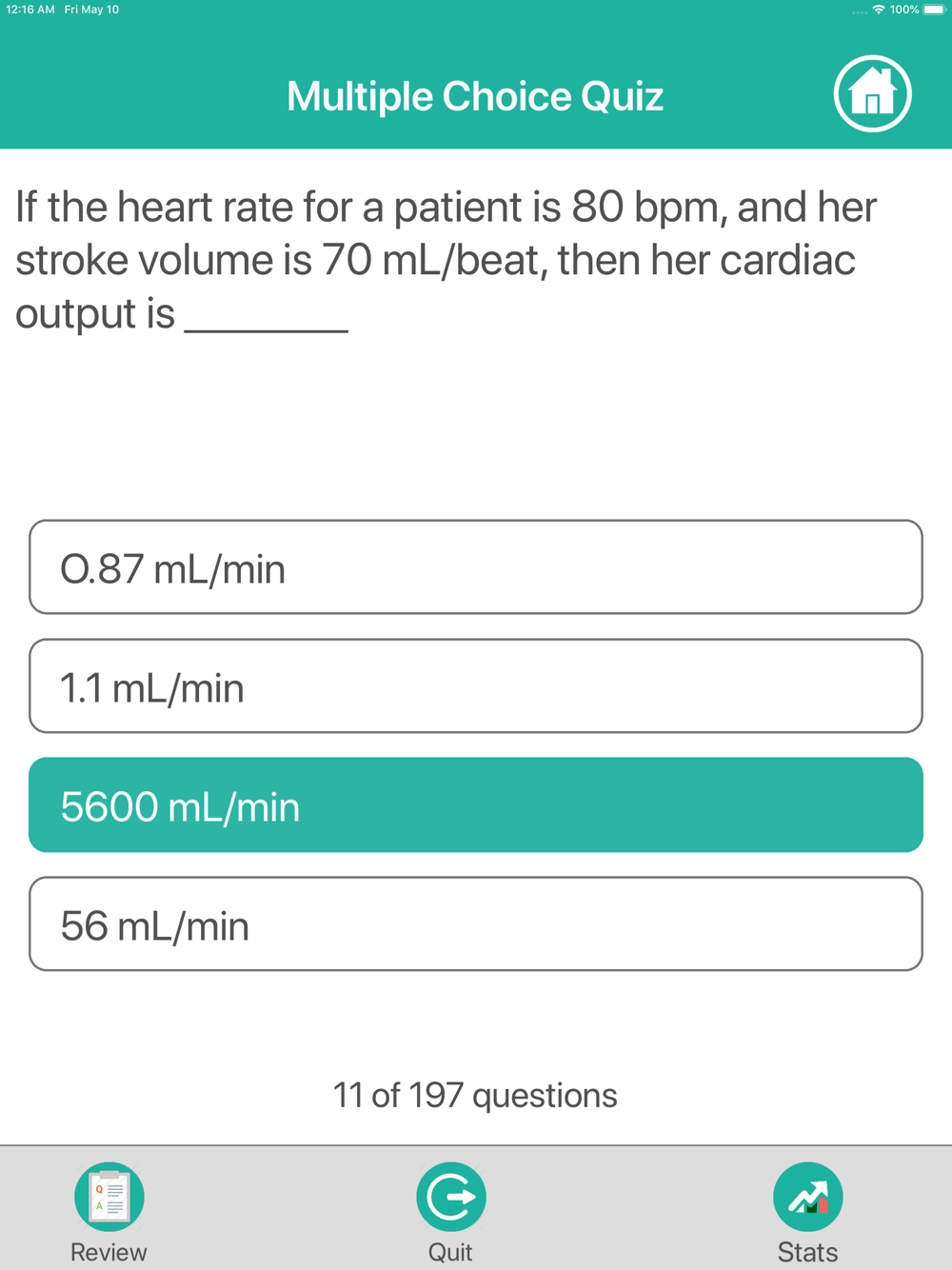Tap the battery icon in status bar
952x1270 pixels.
coord(934,10)
